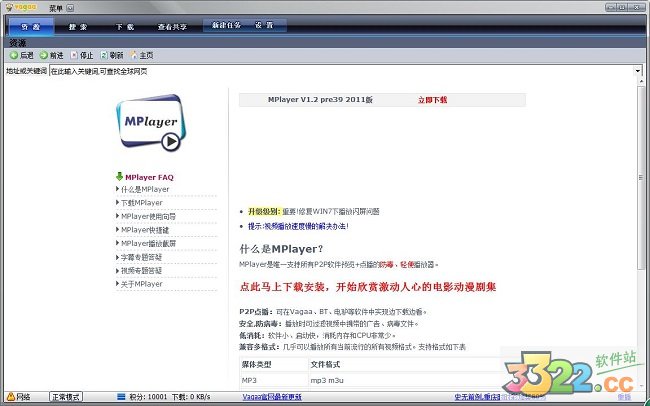The image size is (650, 406).
Task: Open the 什么是MPlayer sidebar link
Action: (145, 189)
